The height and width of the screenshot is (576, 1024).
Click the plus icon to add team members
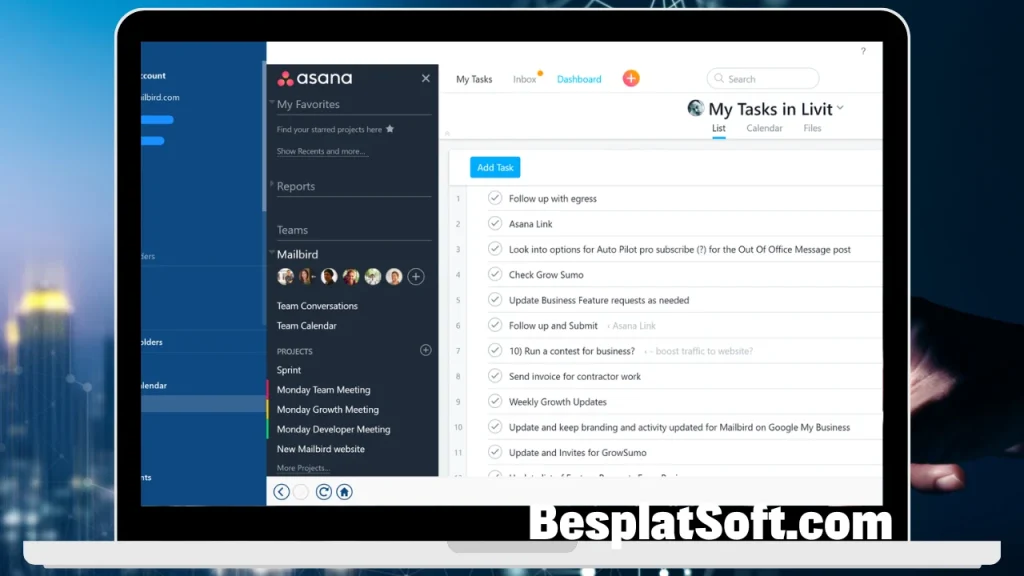pyautogui.click(x=415, y=276)
